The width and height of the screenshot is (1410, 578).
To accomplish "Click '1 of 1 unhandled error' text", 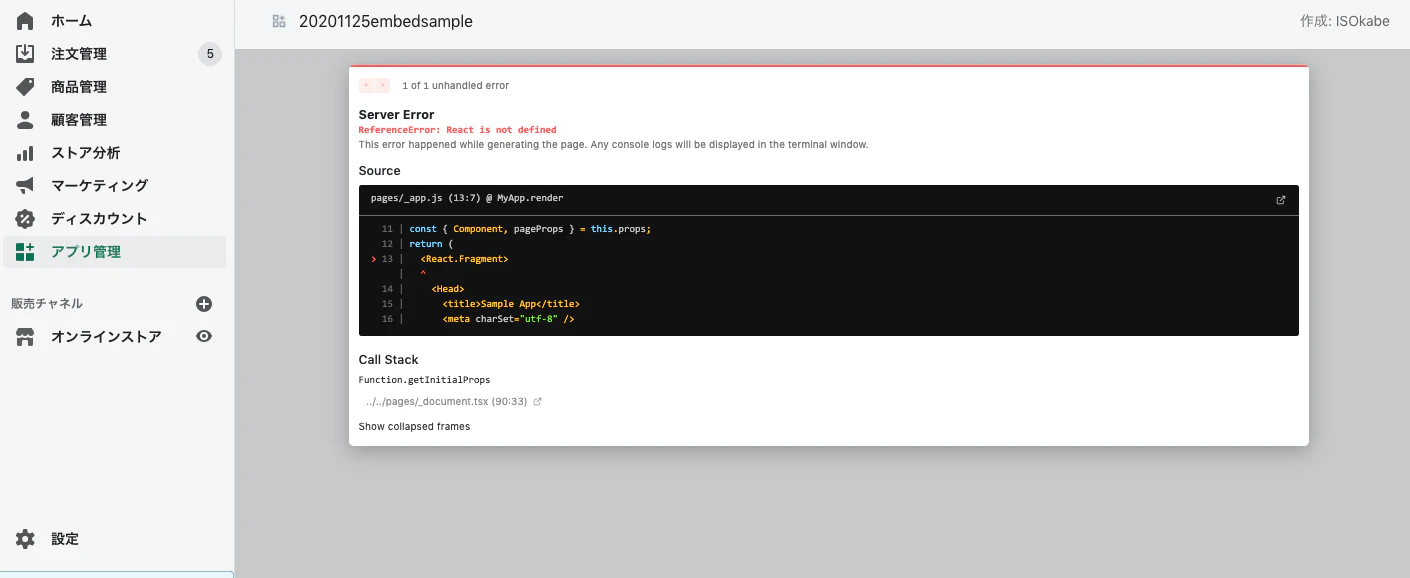I will [x=456, y=86].
